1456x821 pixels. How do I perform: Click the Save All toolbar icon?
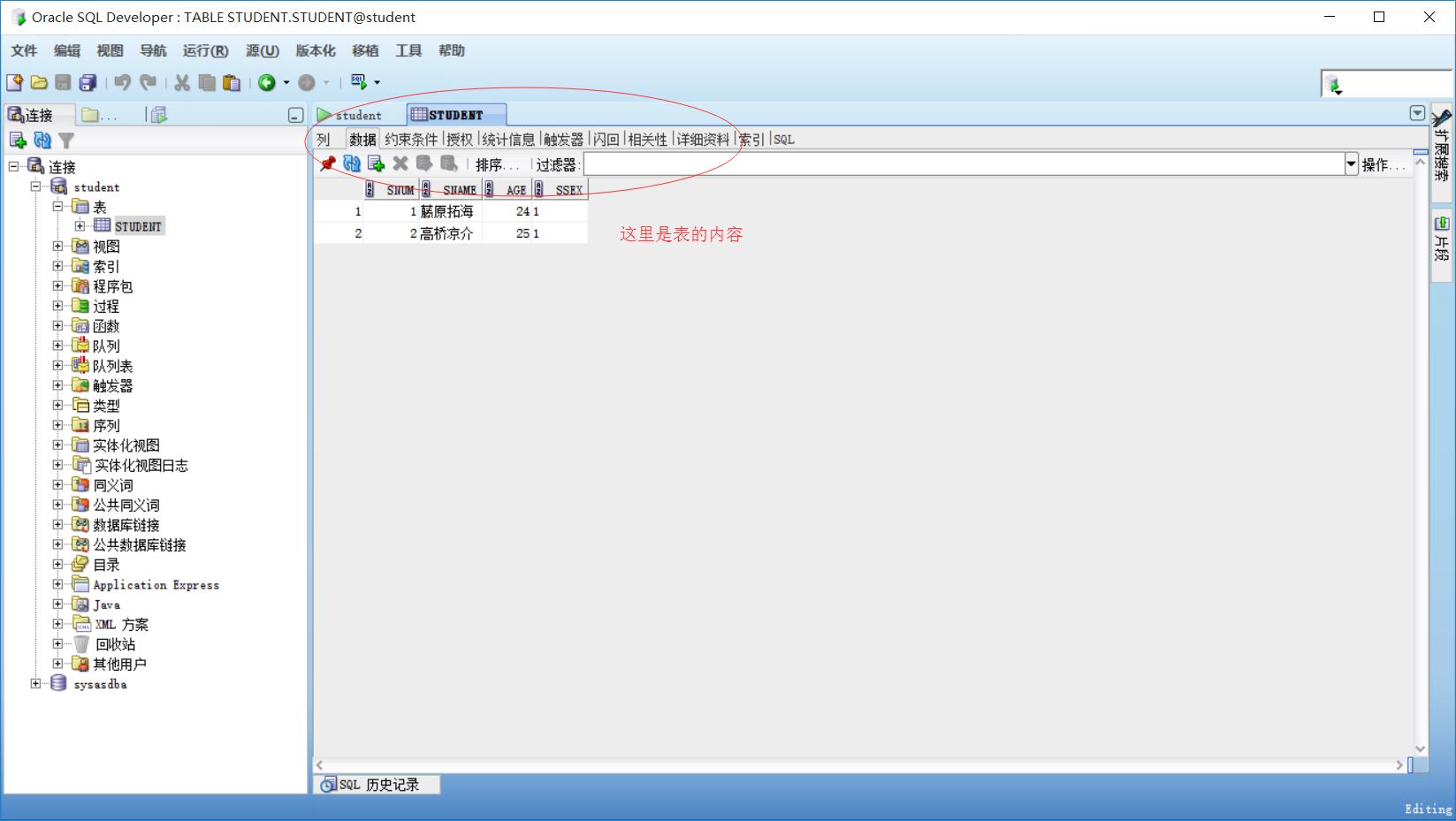[x=88, y=82]
